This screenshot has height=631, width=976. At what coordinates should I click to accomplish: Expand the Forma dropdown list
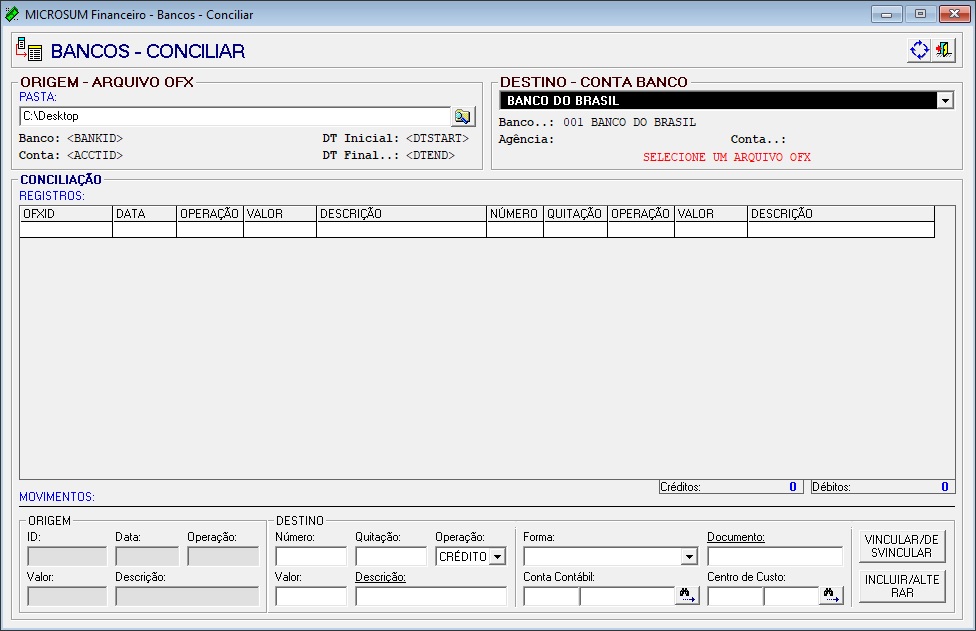689,556
